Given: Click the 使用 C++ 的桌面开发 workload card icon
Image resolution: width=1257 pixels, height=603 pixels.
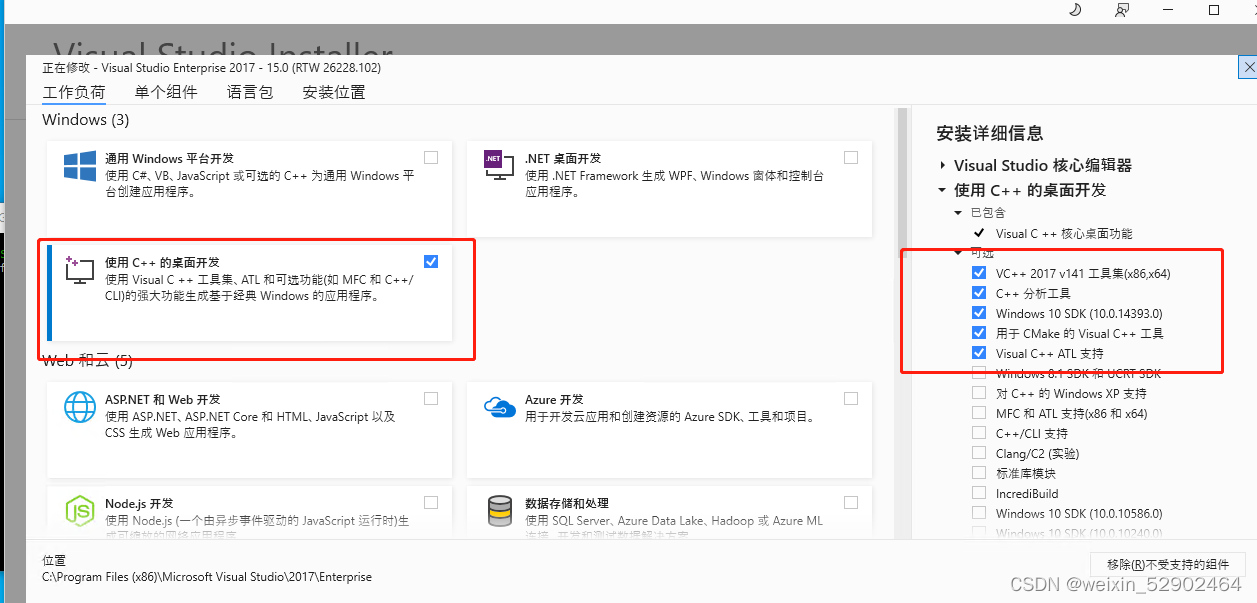Looking at the screenshot, I should (x=79, y=270).
